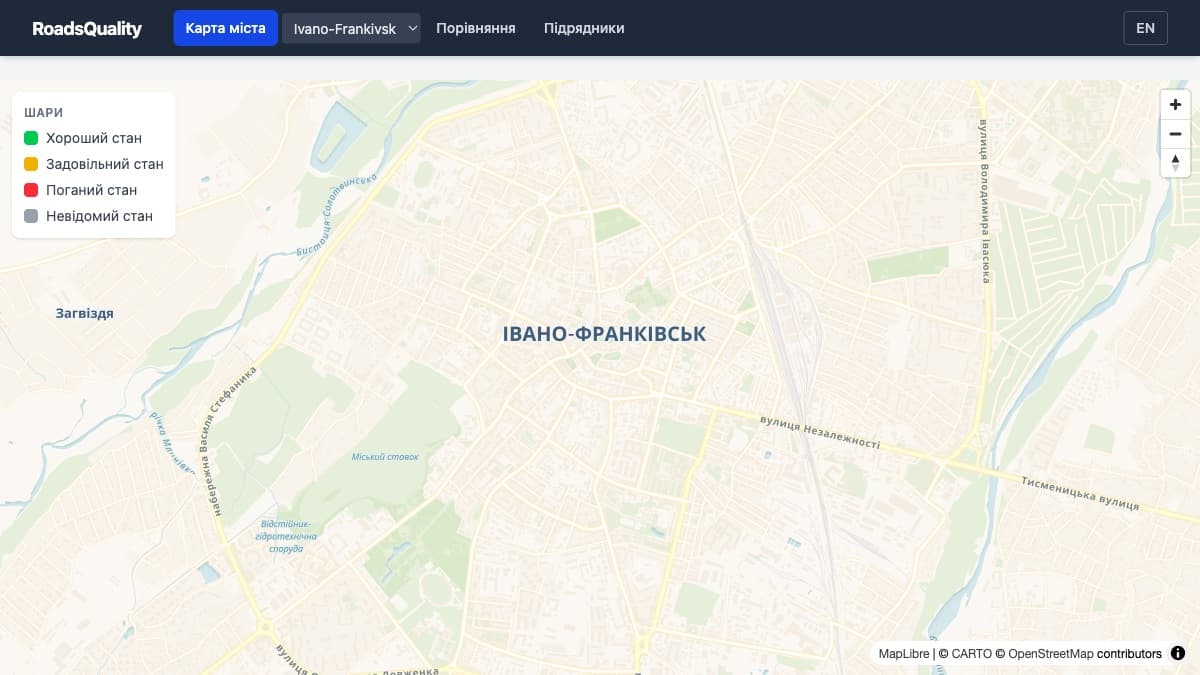Reset map bearing with compass control
The height and width of the screenshot is (675, 1200).
point(1175,162)
